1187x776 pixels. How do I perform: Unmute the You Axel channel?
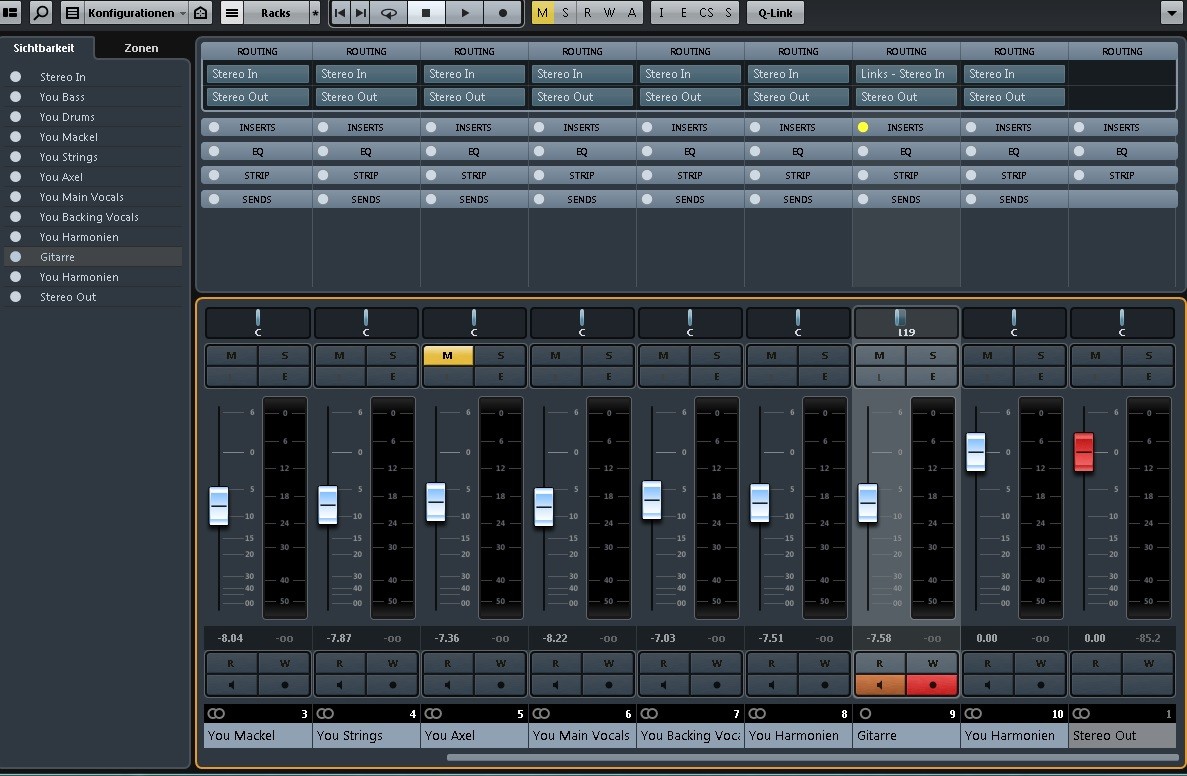pos(447,355)
